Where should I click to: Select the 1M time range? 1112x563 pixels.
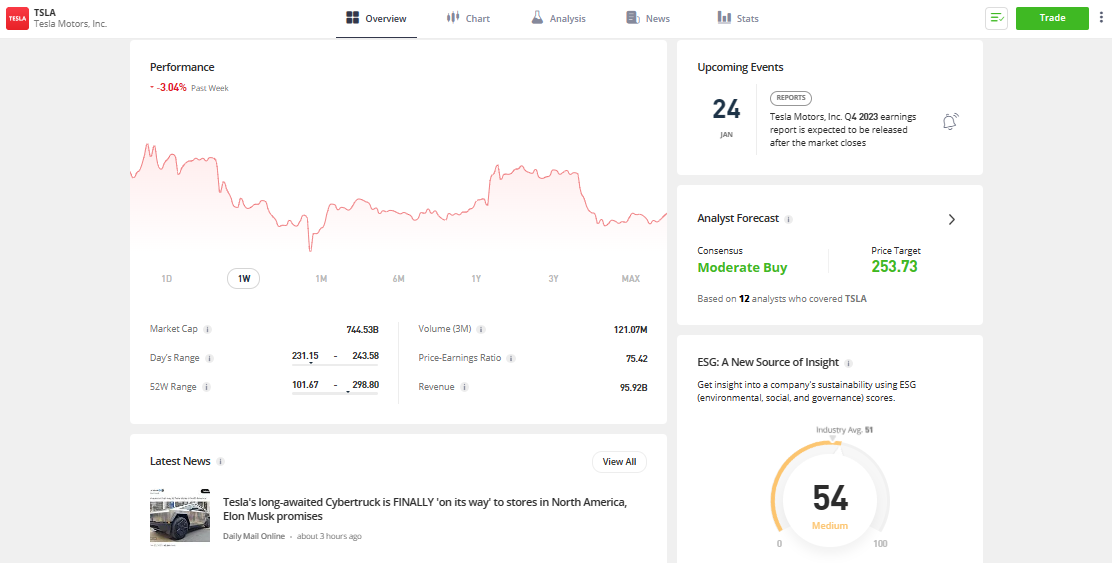pos(321,278)
